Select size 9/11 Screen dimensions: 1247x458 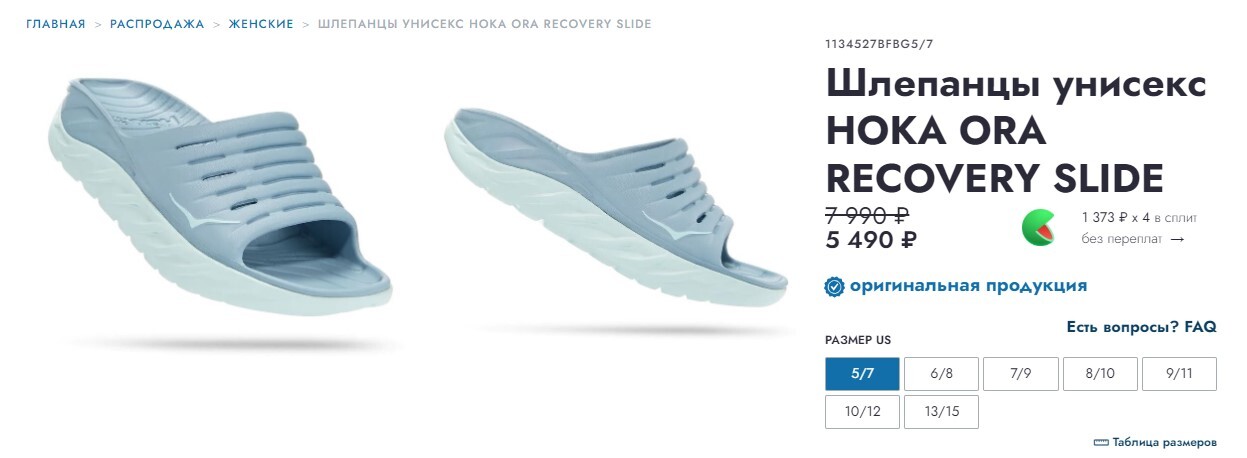(1179, 374)
